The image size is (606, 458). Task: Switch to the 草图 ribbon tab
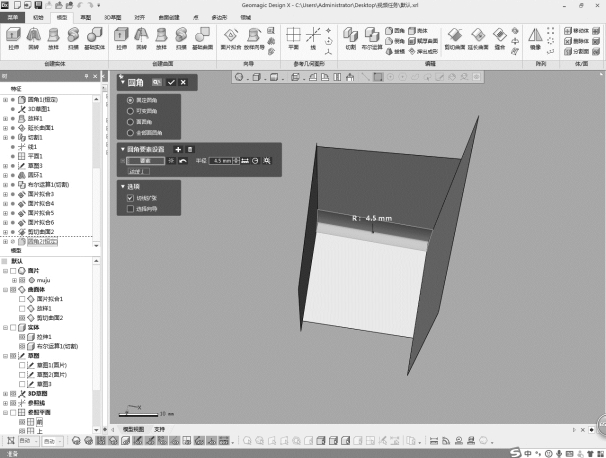coord(86,17)
